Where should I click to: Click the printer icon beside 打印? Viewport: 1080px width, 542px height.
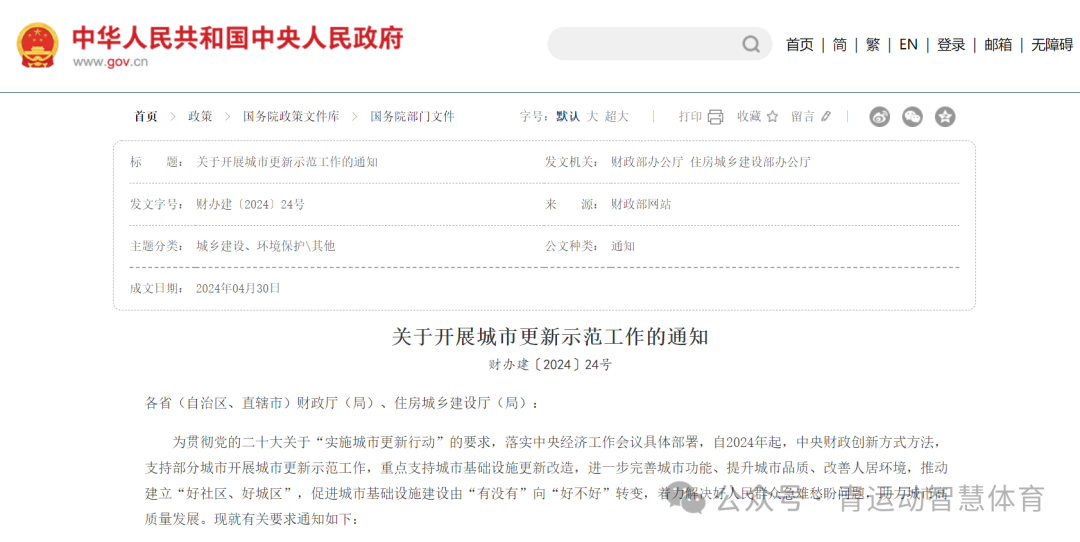(x=716, y=117)
